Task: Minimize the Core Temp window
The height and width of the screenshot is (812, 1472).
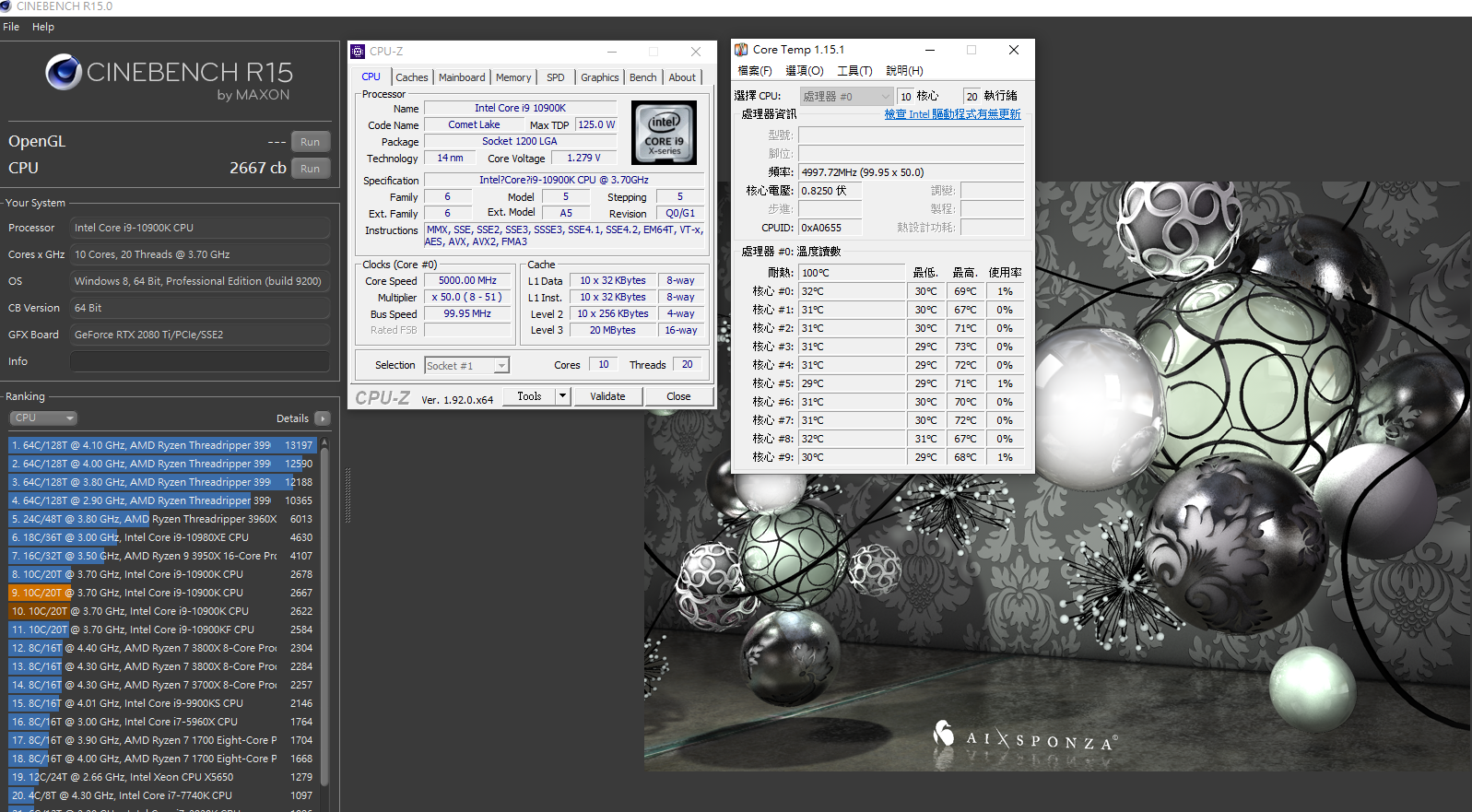Action: (930, 50)
